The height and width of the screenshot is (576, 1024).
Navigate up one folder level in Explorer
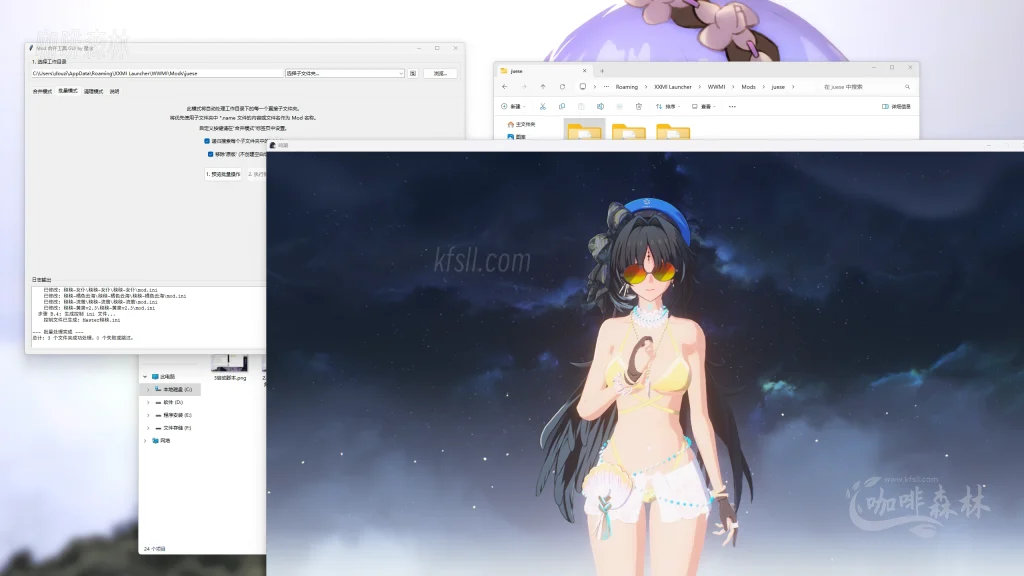(544, 87)
